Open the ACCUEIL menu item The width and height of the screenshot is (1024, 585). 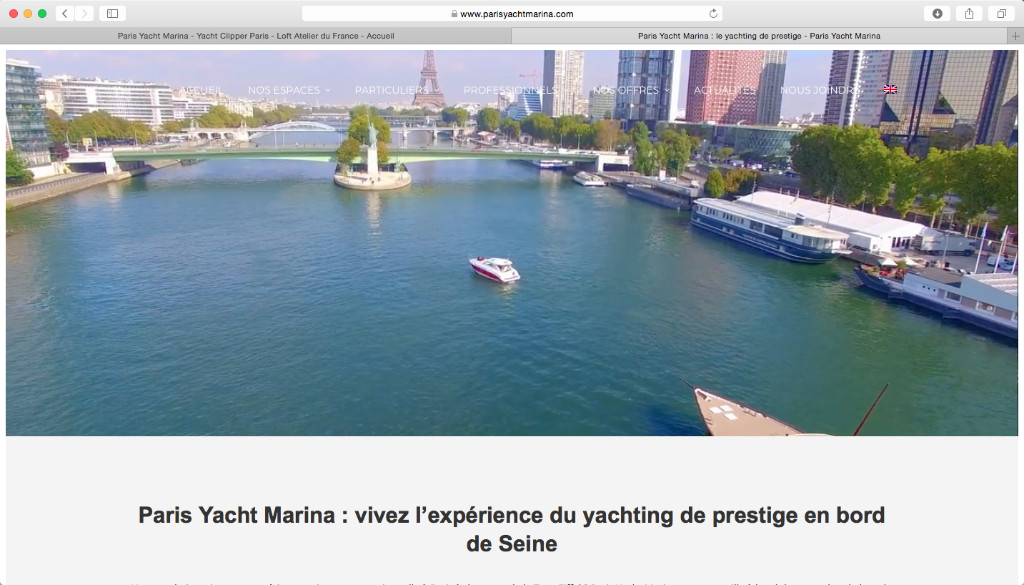coord(201,90)
